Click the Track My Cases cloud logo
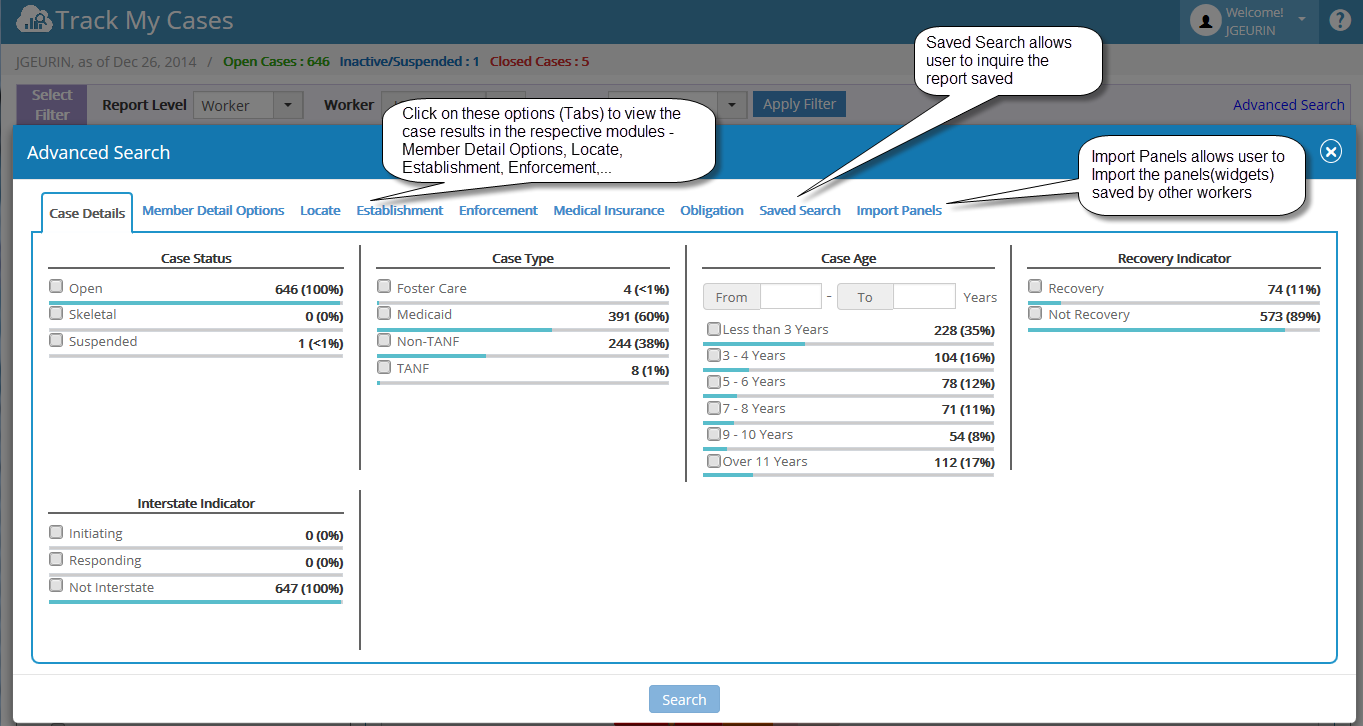 34,20
